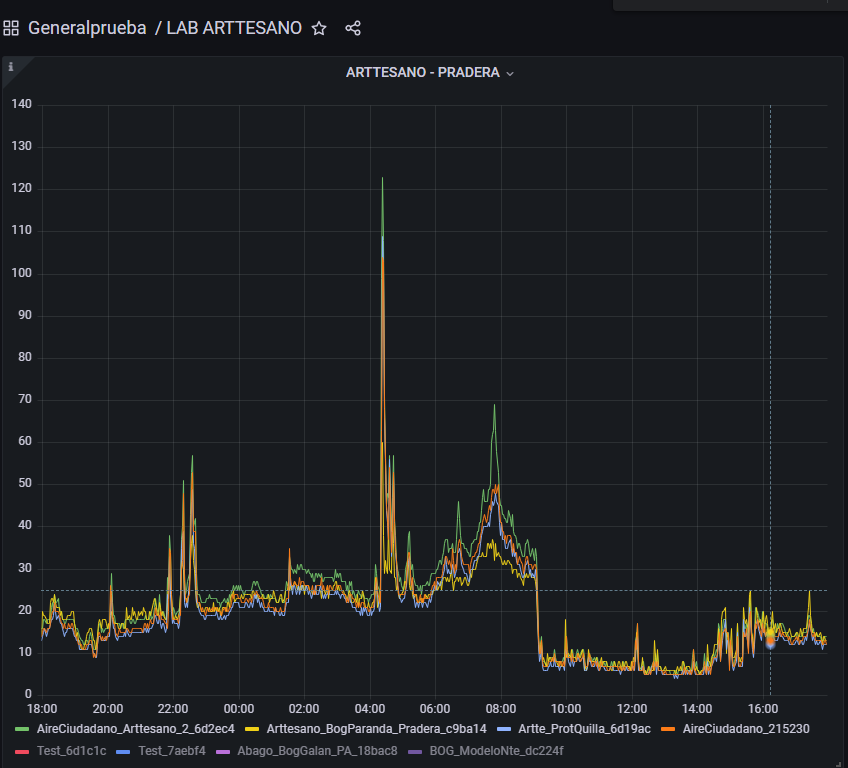
Task: Open blue color swatch for Test_7aebf4
Action: pos(123,751)
